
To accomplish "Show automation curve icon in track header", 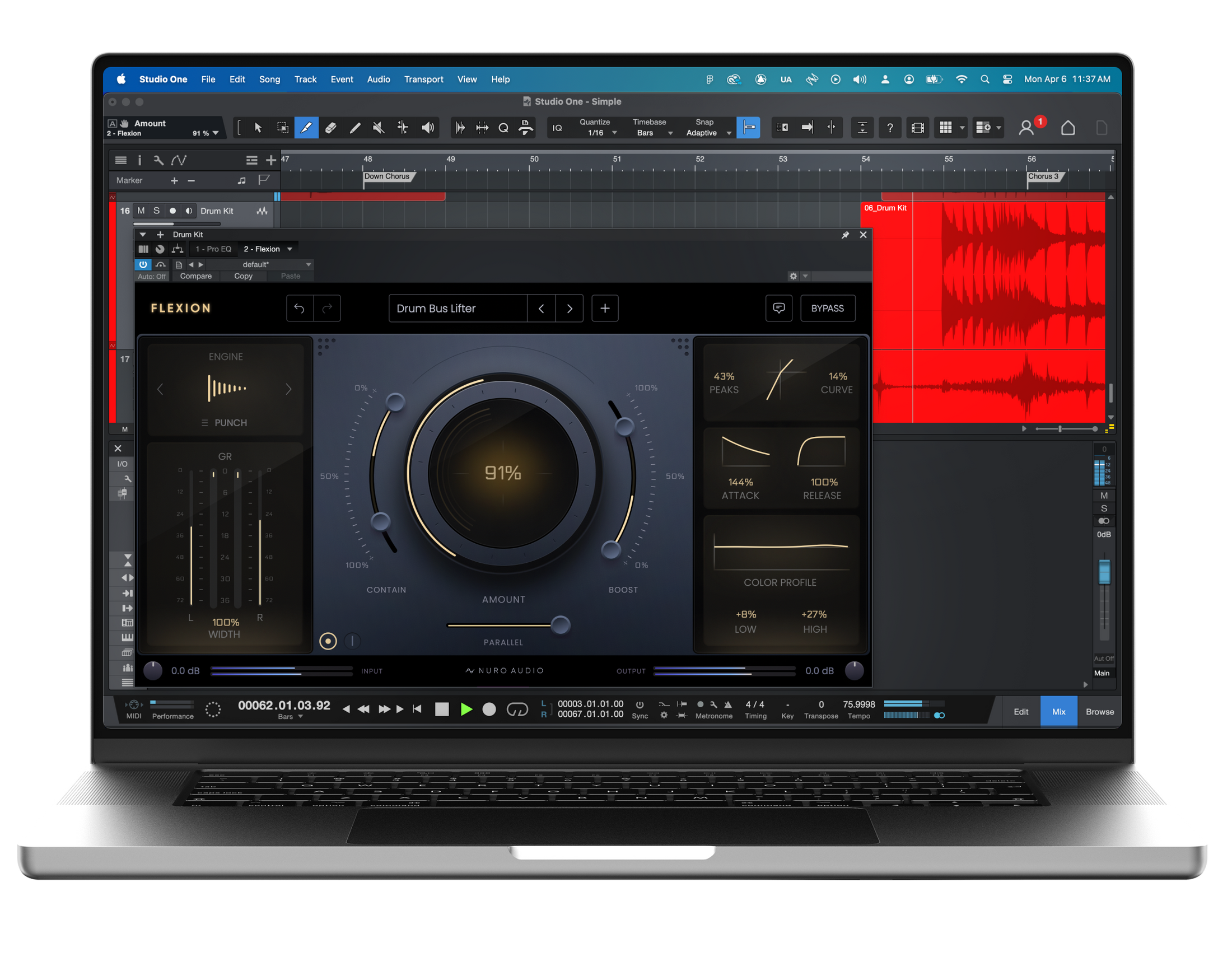I will pos(179,160).
